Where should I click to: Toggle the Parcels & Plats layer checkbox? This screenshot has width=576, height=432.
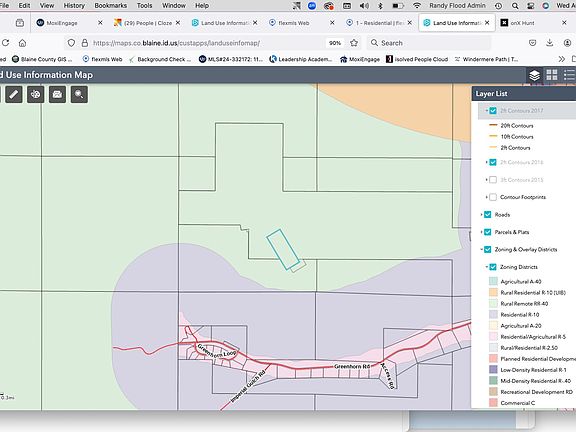click(487, 232)
